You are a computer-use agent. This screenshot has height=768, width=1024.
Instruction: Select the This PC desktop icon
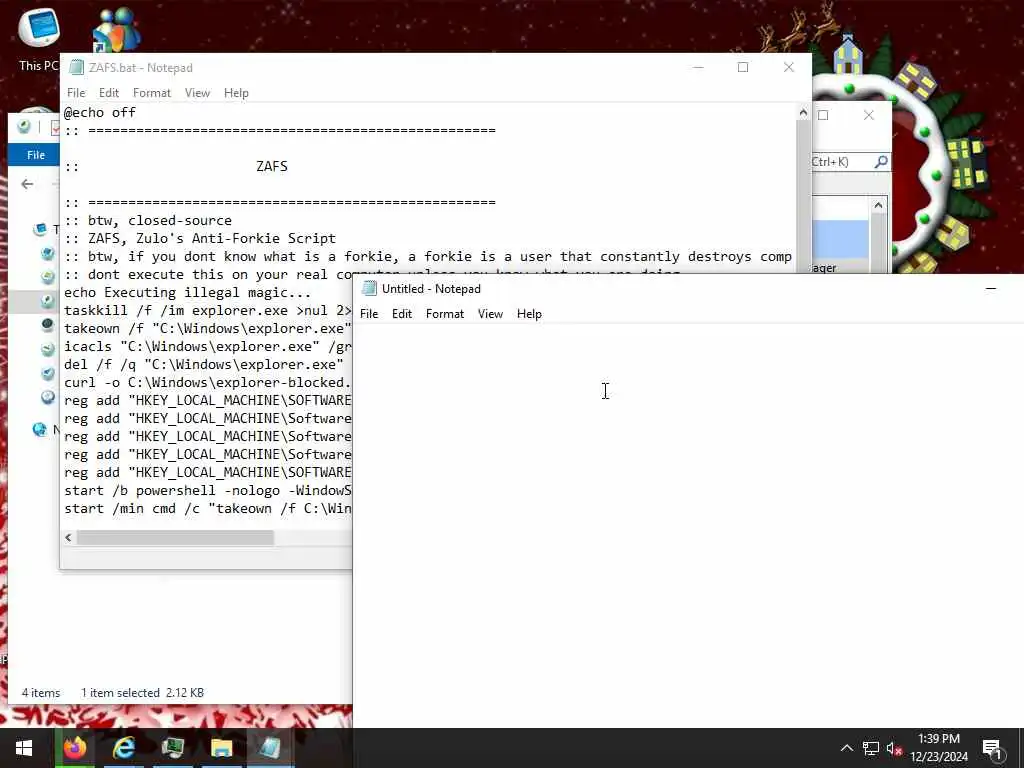click(x=39, y=39)
